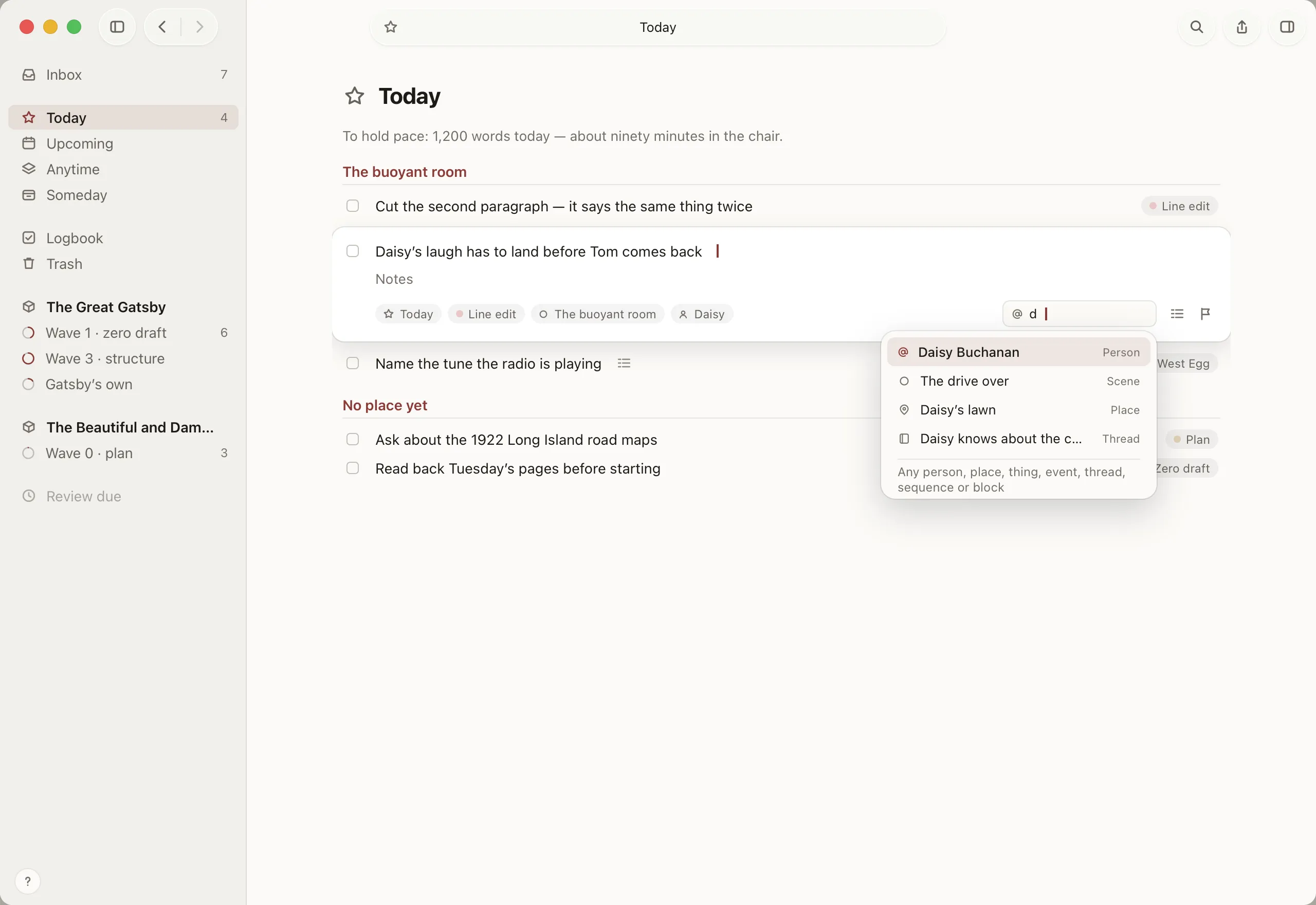Open Wave 0 · plan
The image size is (1316, 905).
click(123, 453)
